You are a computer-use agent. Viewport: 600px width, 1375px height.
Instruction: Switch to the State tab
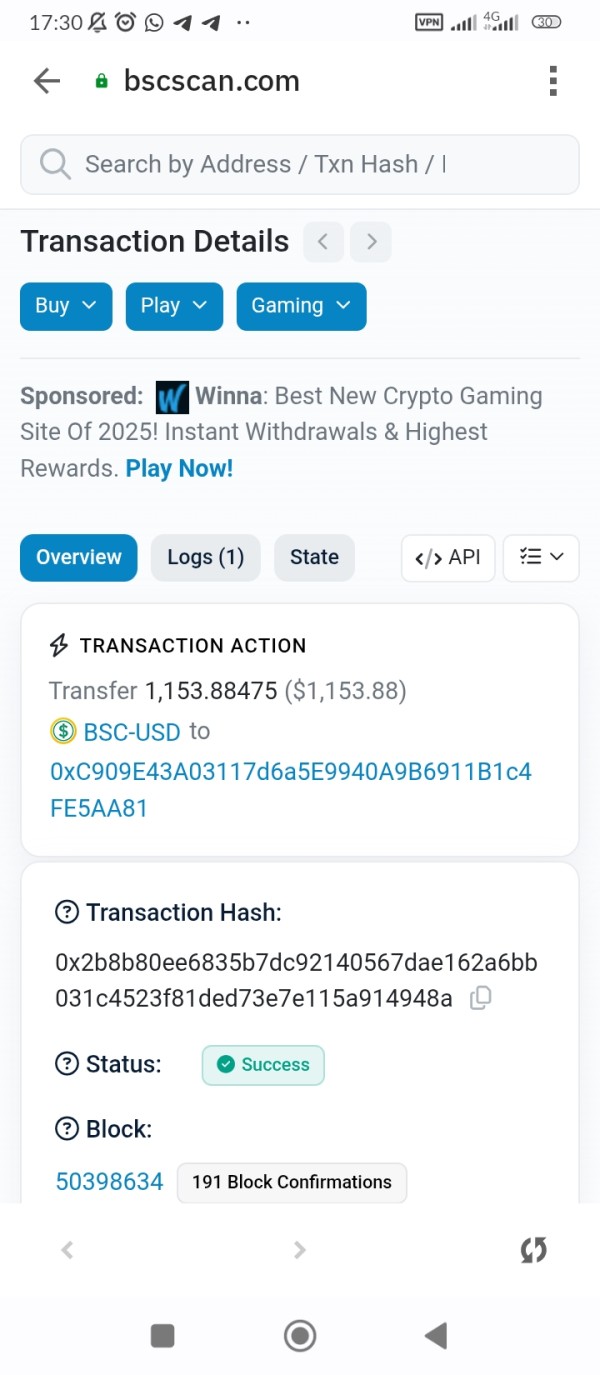(x=314, y=558)
